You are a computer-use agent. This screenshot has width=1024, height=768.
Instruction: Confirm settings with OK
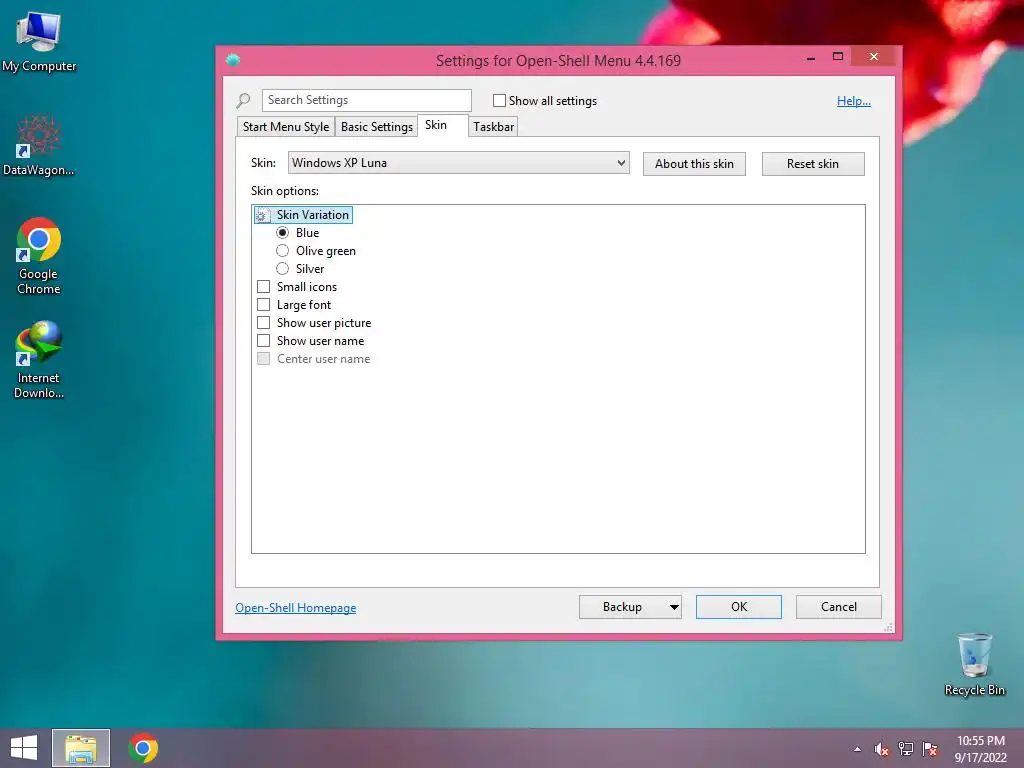(x=739, y=607)
